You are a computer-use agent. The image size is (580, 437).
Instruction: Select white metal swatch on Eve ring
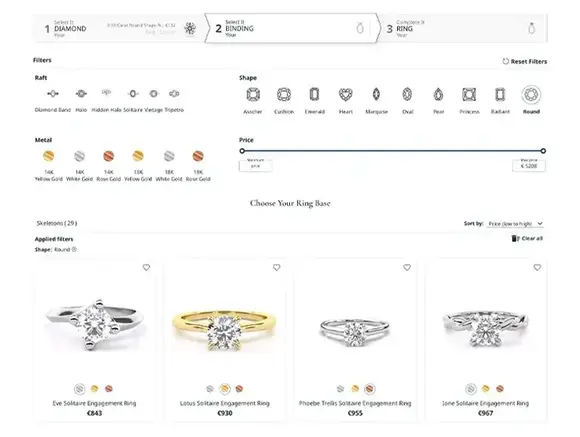[x=80, y=389]
